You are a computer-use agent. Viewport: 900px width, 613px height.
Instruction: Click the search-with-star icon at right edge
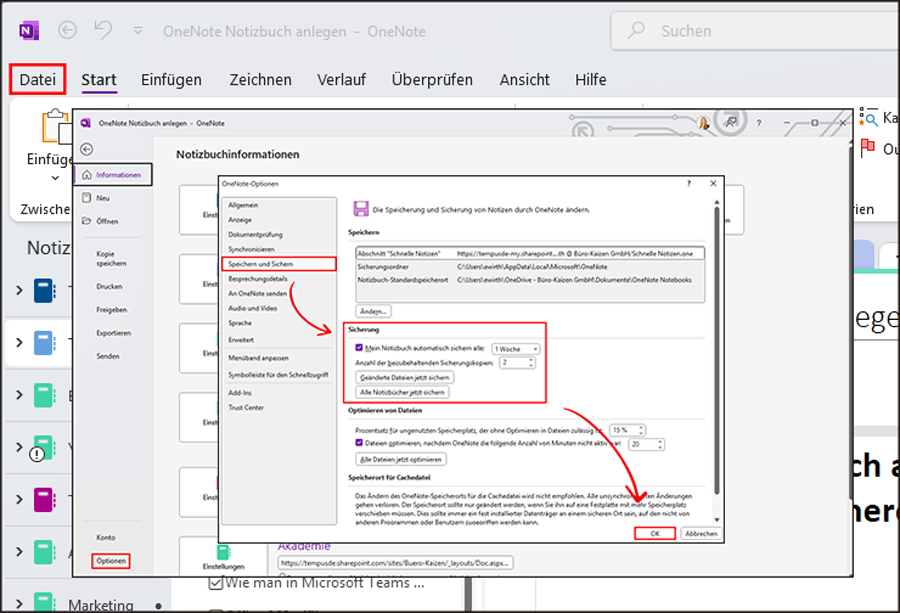point(868,117)
